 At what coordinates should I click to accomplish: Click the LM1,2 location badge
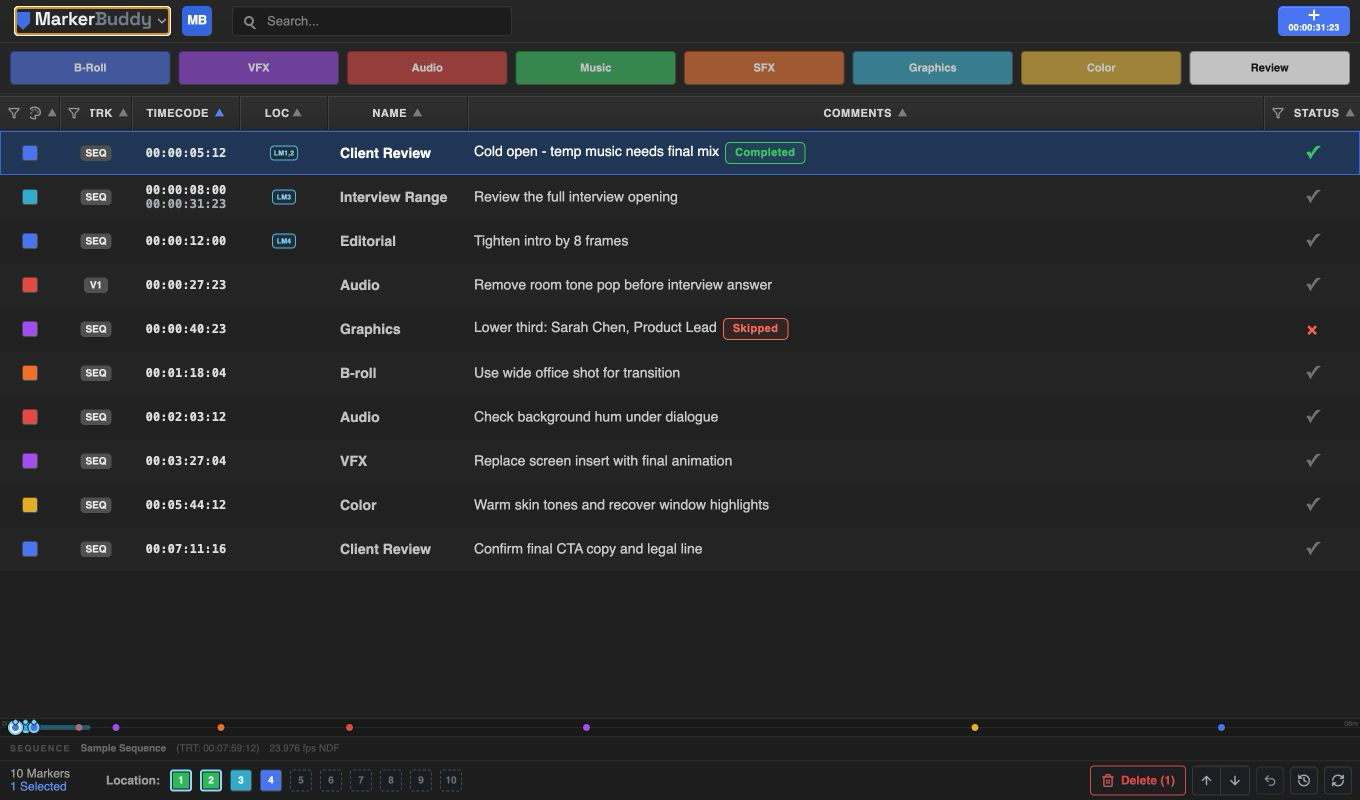coord(284,153)
